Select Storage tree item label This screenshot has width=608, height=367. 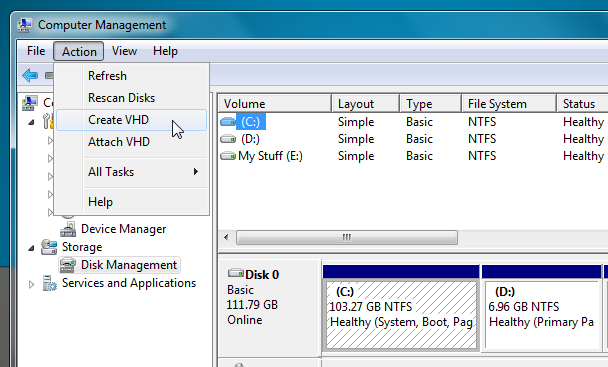82,247
